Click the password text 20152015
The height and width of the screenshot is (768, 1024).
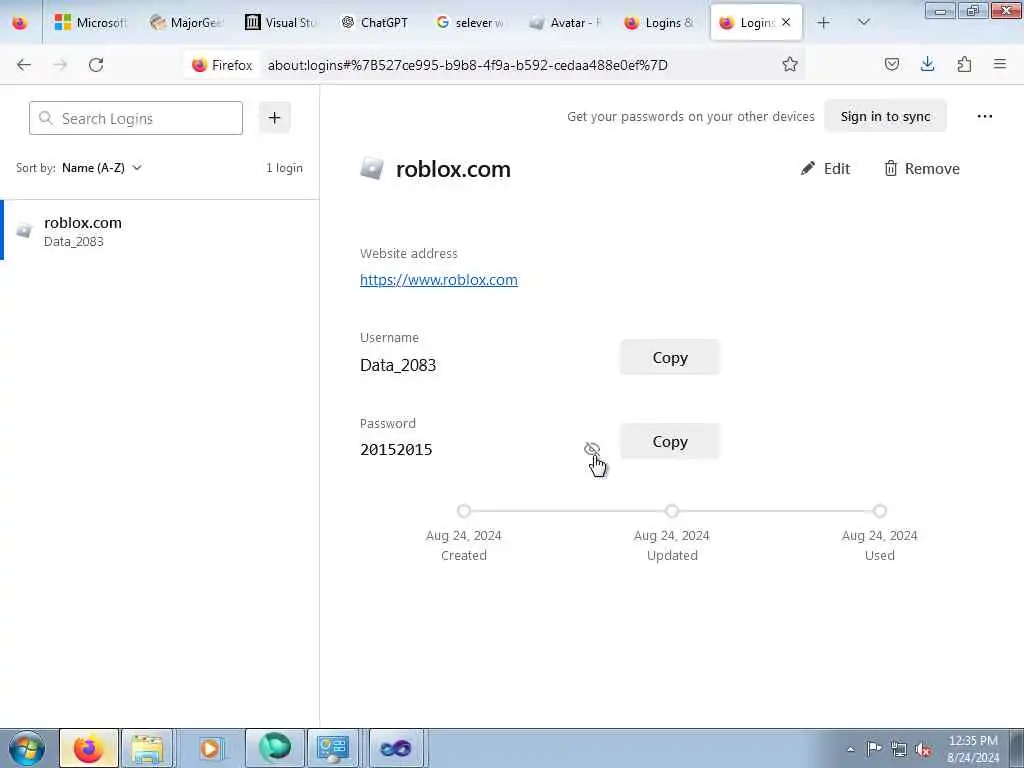click(396, 449)
